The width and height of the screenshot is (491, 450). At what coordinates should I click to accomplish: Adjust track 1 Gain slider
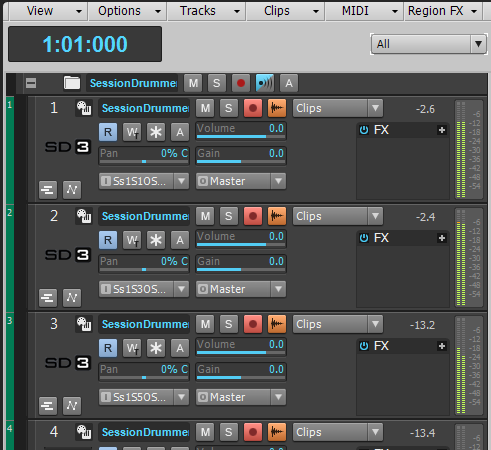click(x=241, y=156)
